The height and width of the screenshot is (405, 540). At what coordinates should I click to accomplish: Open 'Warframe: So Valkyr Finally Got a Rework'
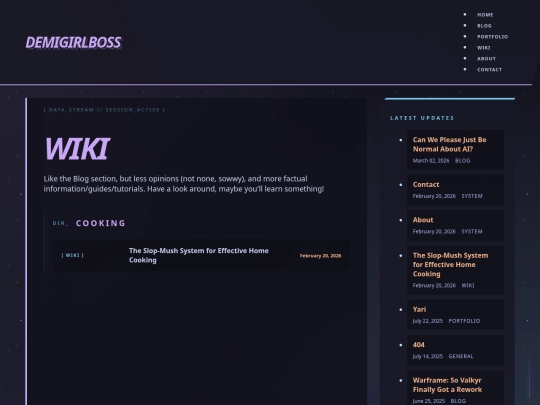click(x=447, y=385)
